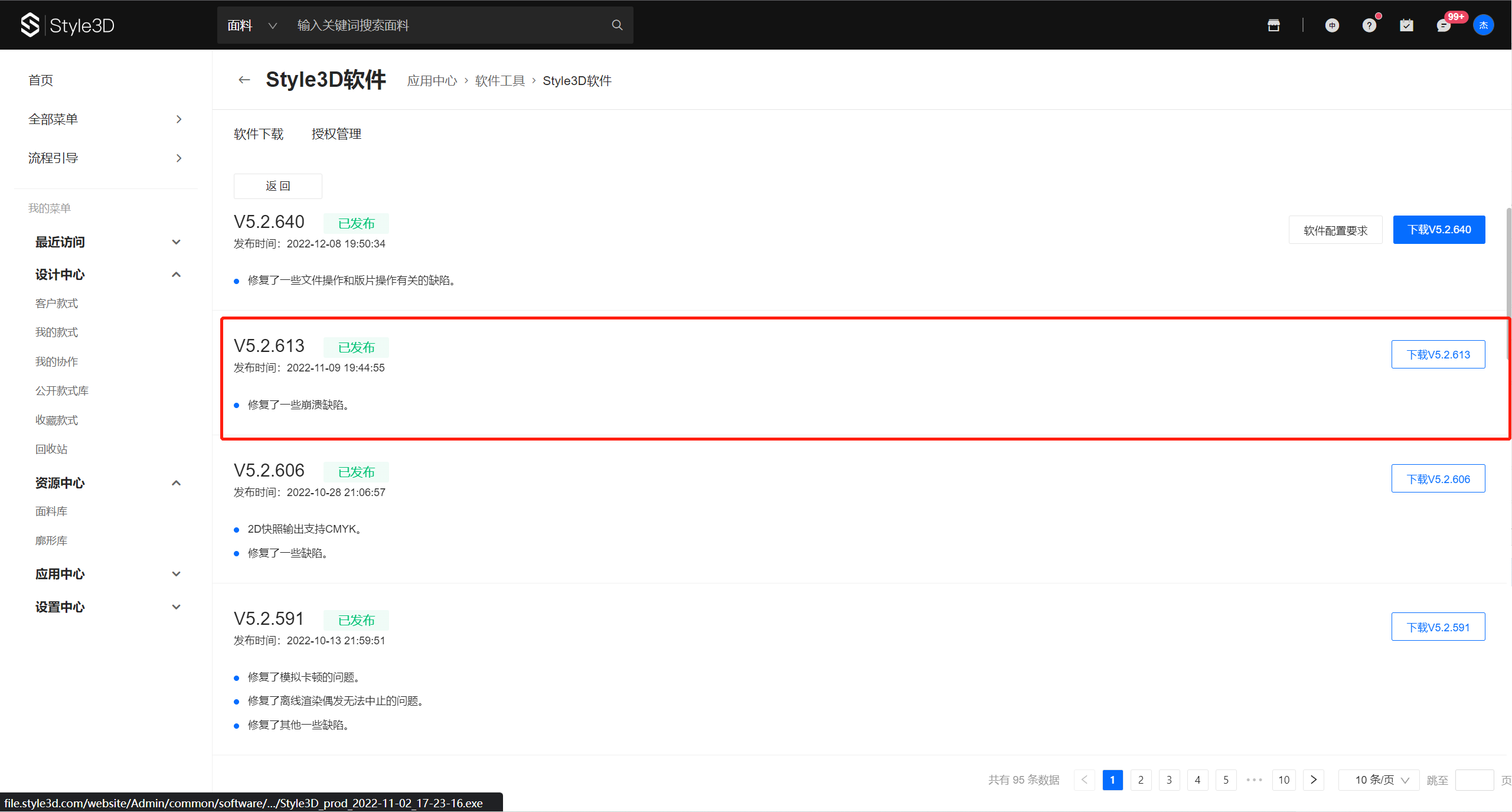Click the V5.2.613 version title
Image resolution: width=1512 pixels, height=812 pixels.
[269, 346]
